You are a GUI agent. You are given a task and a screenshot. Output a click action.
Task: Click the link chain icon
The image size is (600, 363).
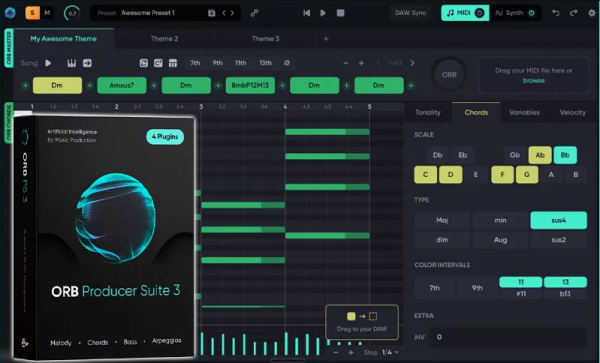(x=254, y=13)
